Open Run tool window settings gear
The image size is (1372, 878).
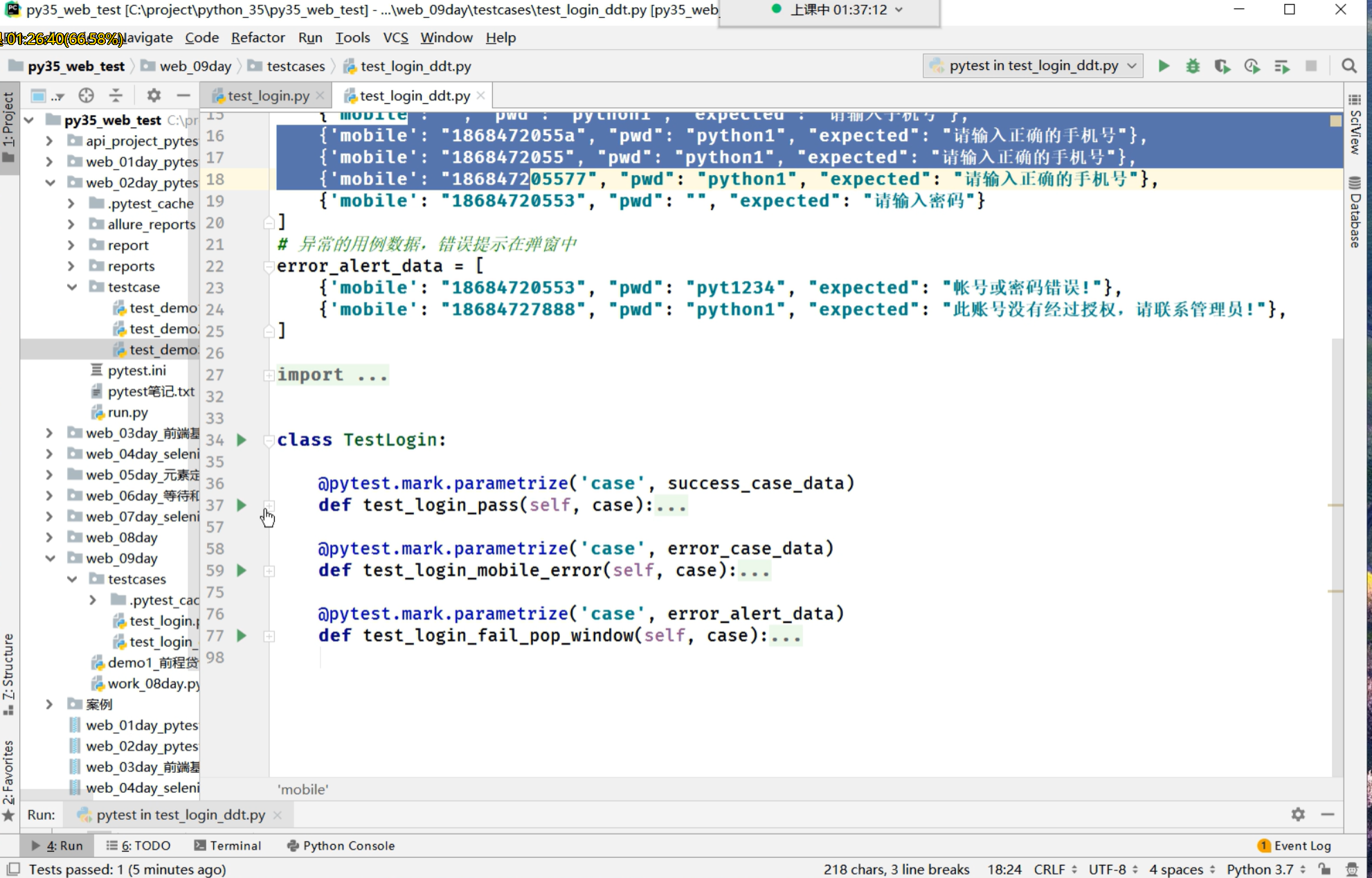pos(1298,814)
